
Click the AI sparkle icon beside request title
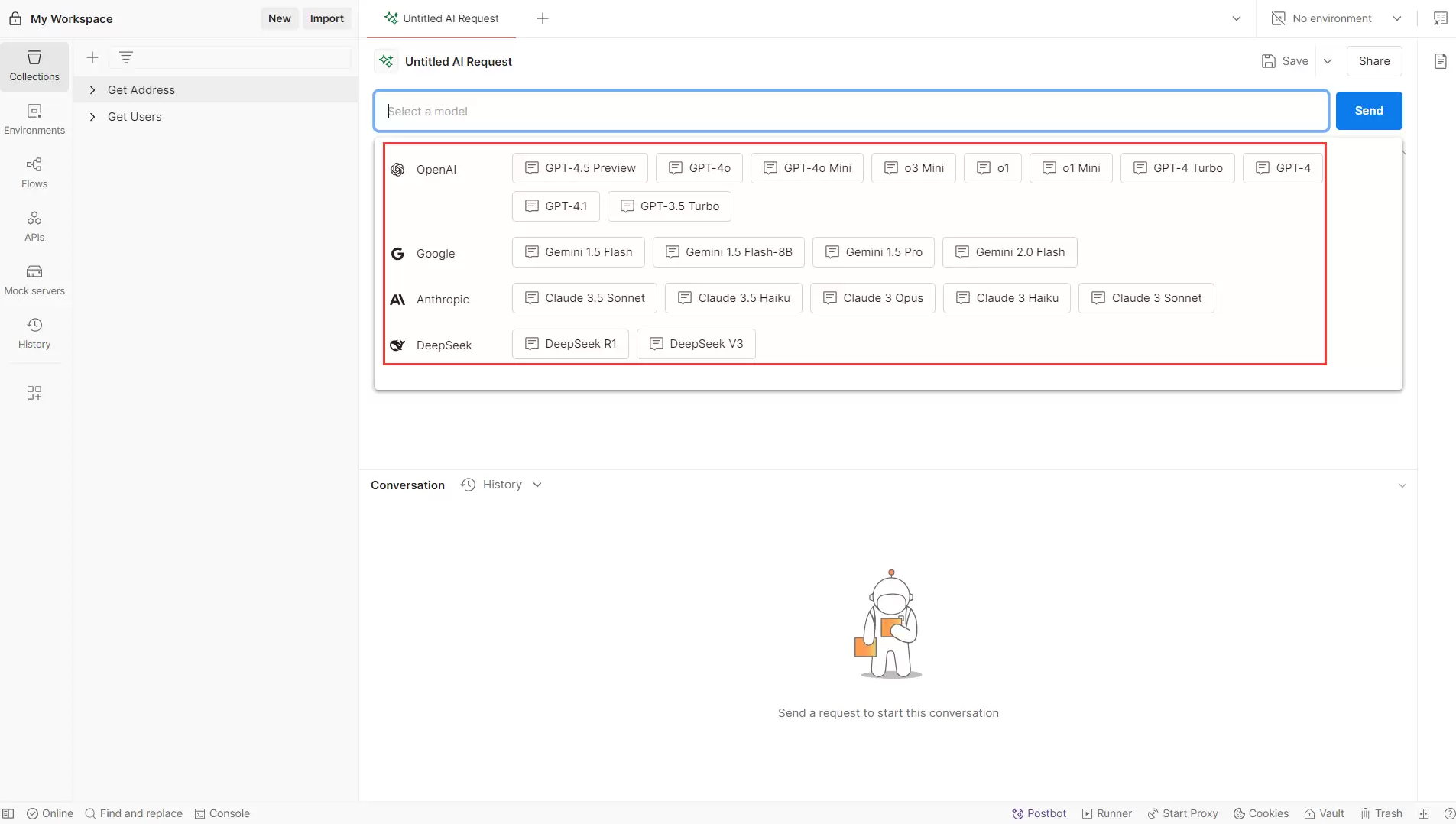(x=387, y=61)
